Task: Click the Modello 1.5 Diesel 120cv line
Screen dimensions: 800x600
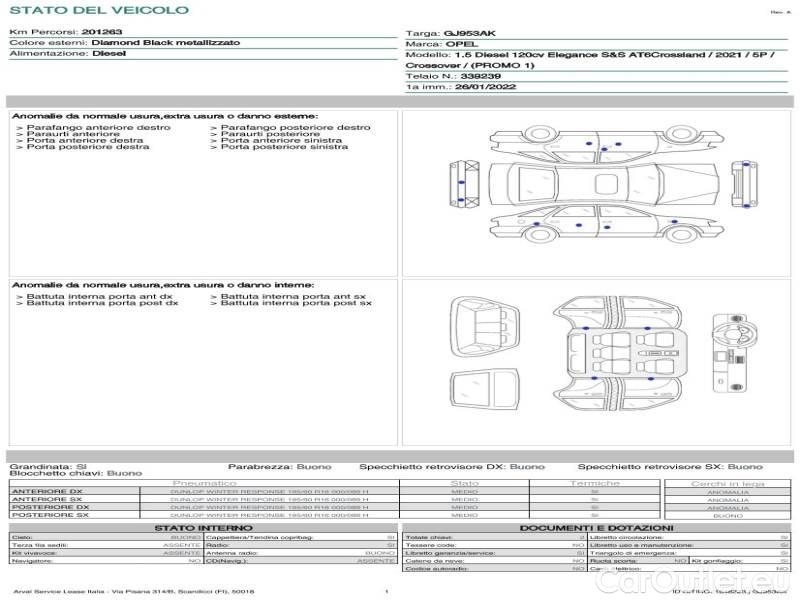Action: click(x=590, y=55)
